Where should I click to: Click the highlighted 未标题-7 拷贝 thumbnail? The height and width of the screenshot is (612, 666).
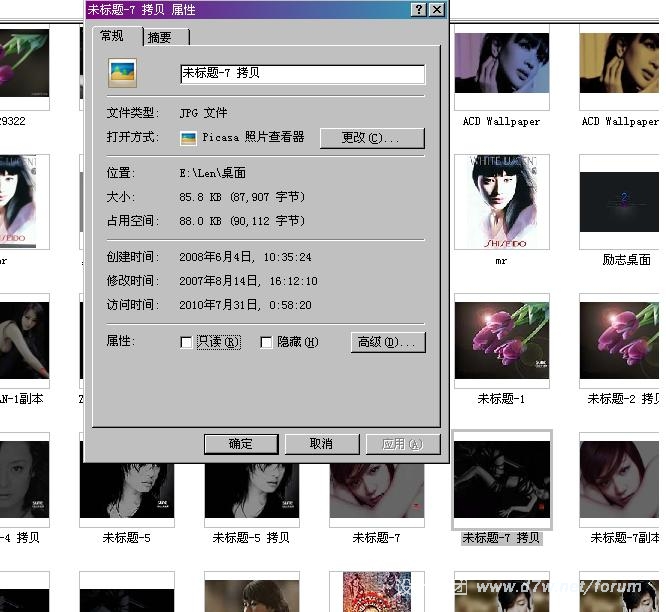click(501, 480)
